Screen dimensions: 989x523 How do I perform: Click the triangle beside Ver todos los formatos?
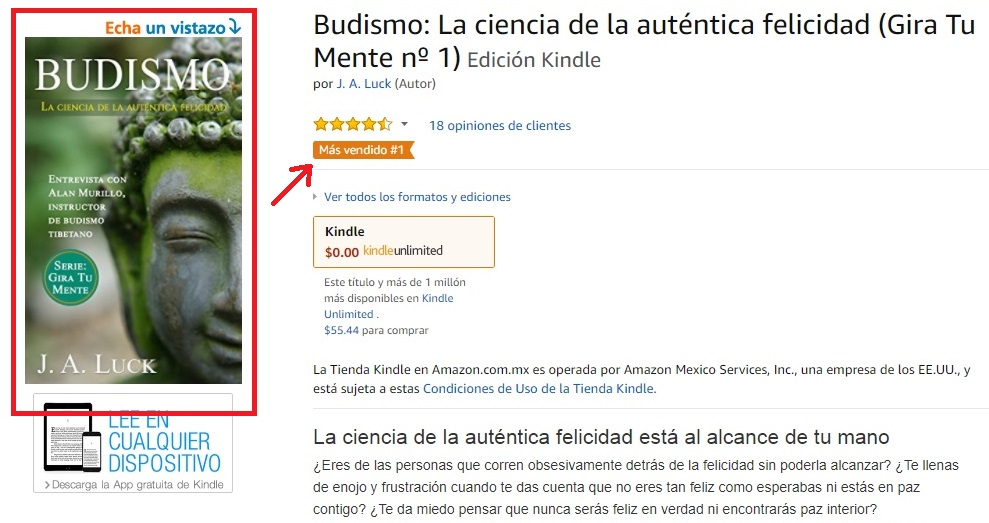click(x=315, y=197)
